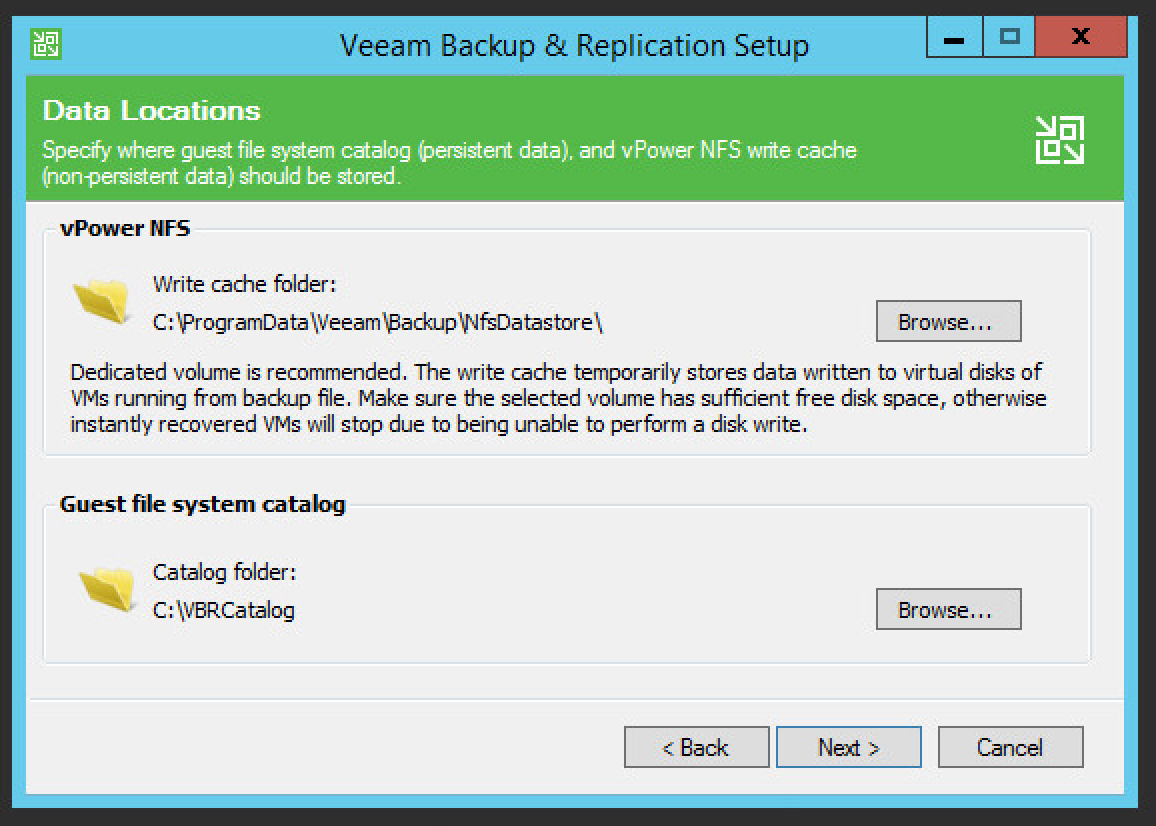Maximize the Veeam setup window
1156x826 pixels.
[x=1010, y=39]
